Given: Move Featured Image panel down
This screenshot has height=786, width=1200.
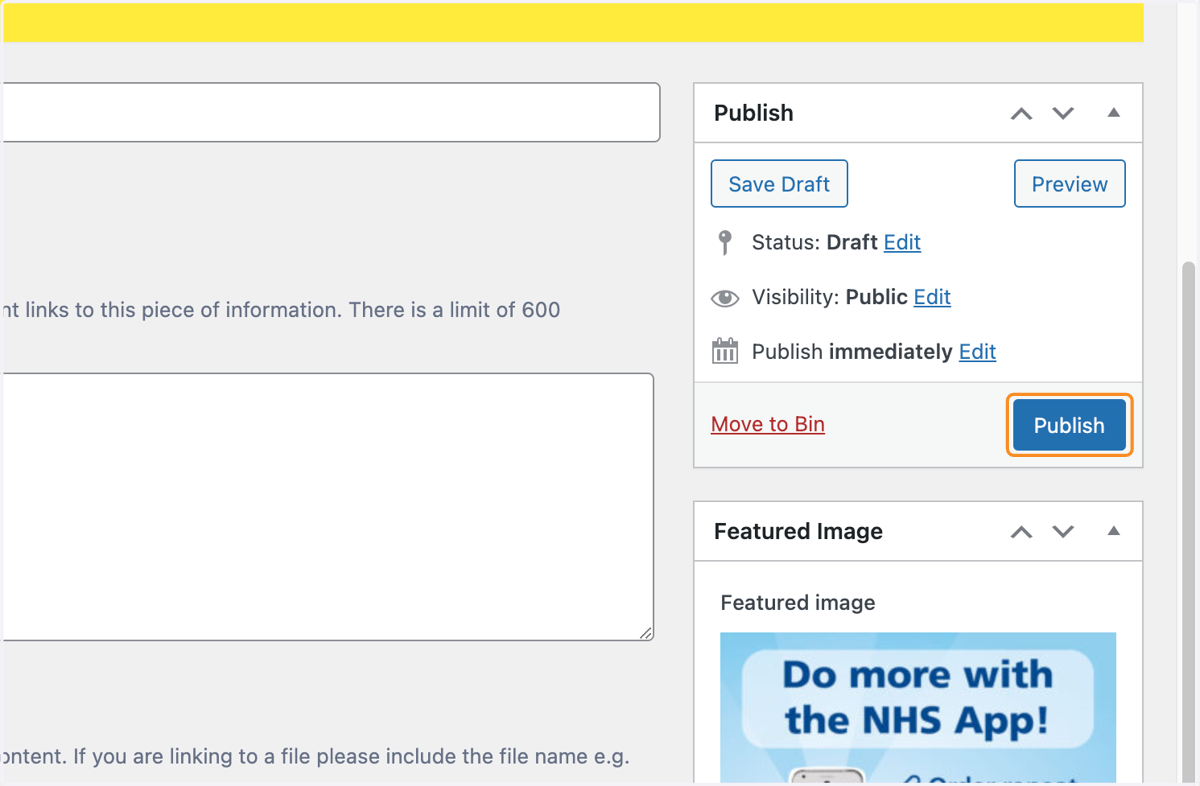Looking at the screenshot, I should [1063, 531].
